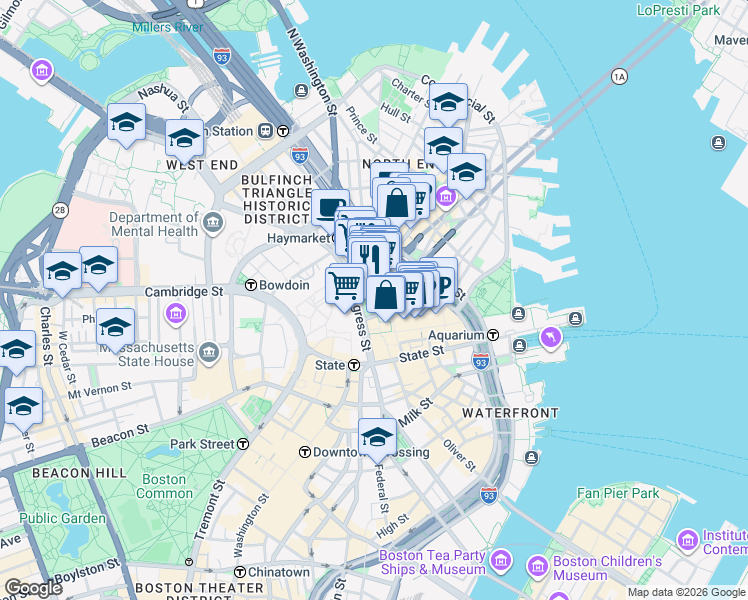Click the route 1A highway shield
748x600 pixels.
click(x=619, y=77)
